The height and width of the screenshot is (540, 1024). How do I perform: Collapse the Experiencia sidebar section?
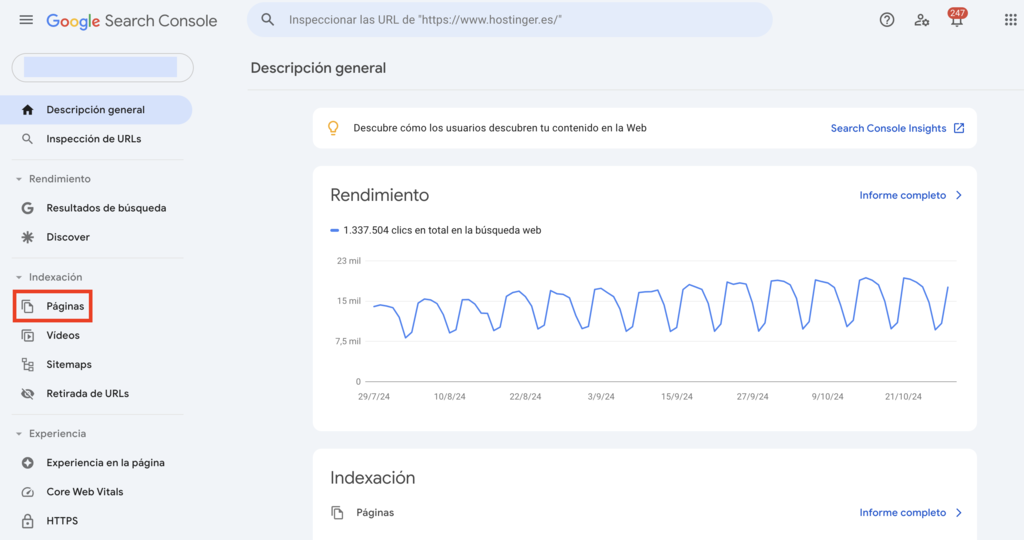(x=19, y=434)
